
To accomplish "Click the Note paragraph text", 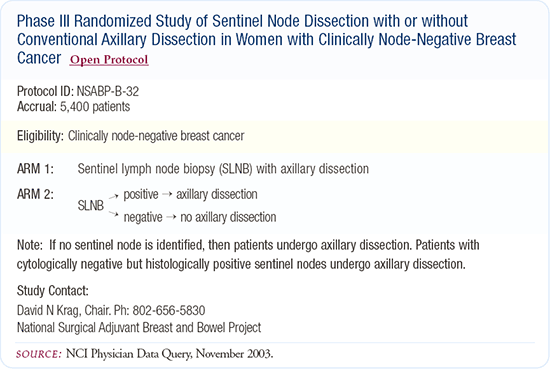I will tap(248, 255).
